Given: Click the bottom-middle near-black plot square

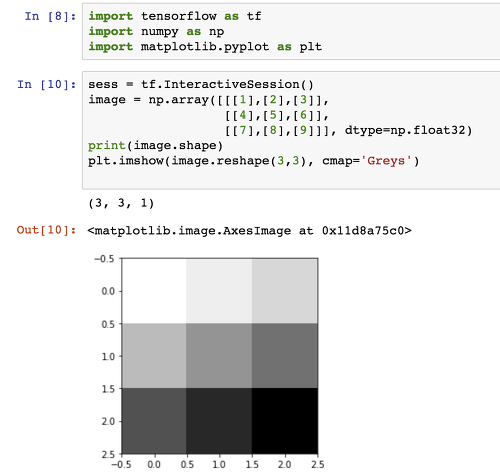Looking at the screenshot, I should coord(219,421).
